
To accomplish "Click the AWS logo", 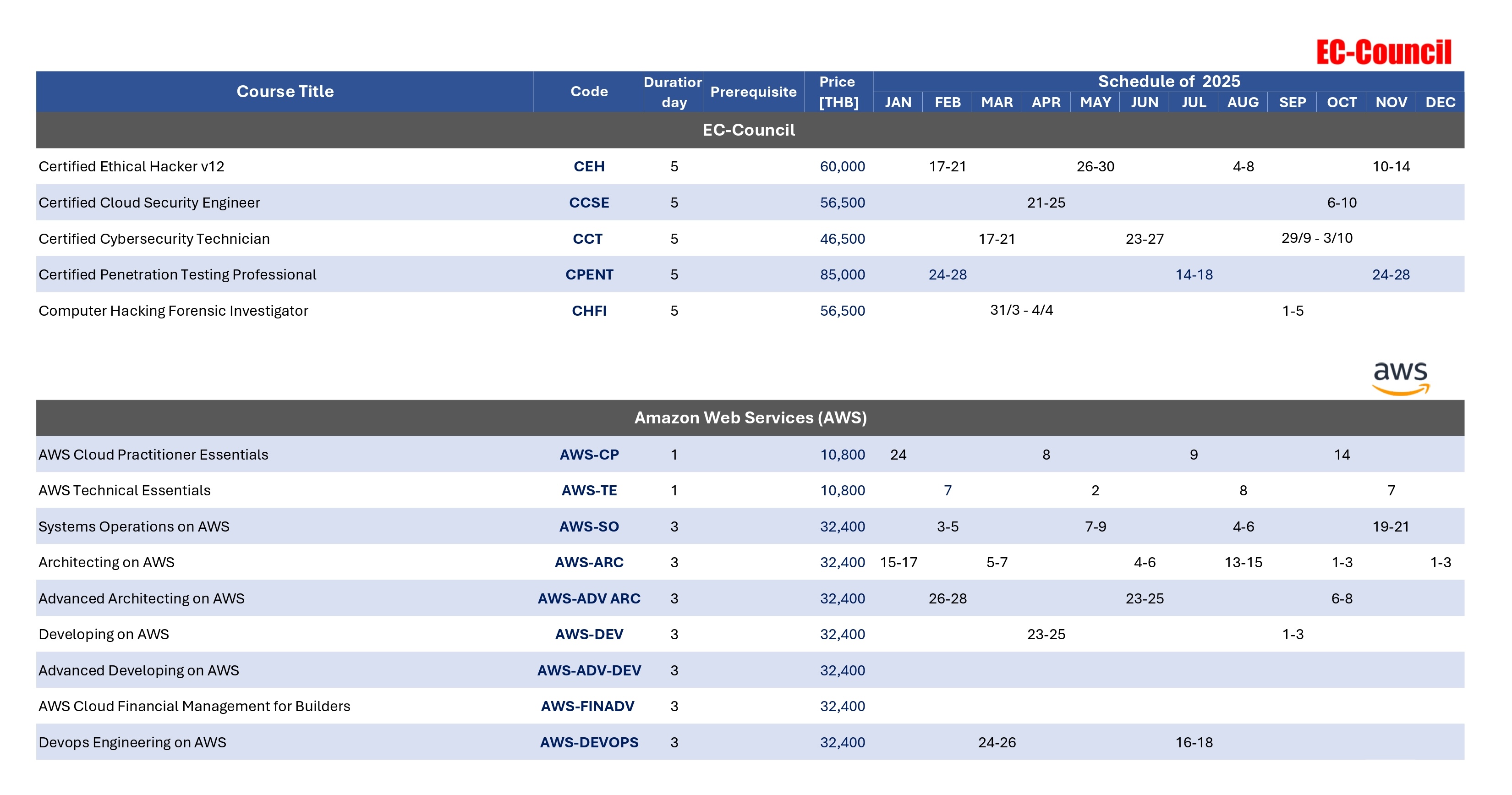I will pos(1401,378).
